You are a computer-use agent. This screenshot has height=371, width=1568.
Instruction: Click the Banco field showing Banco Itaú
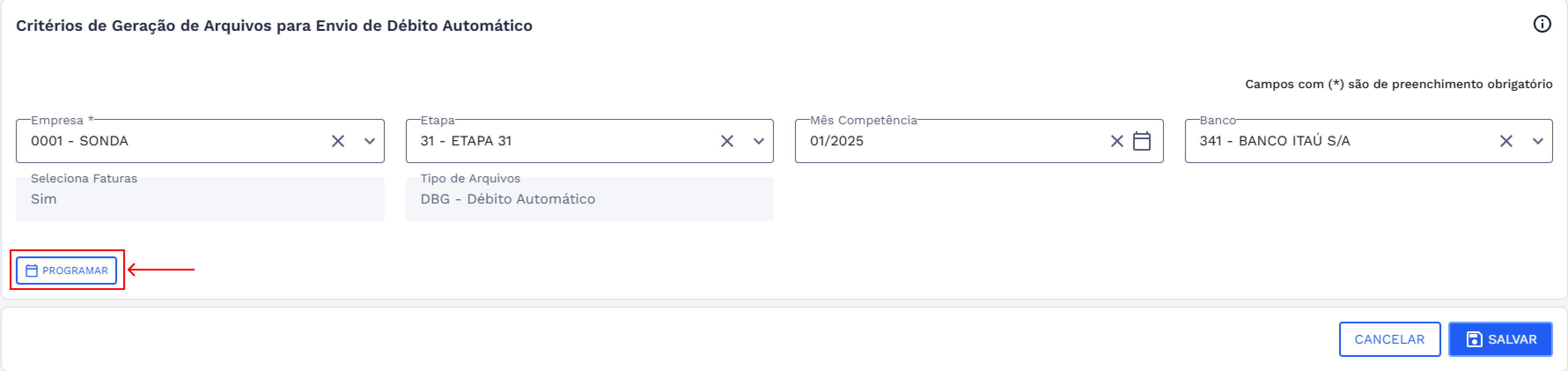(1339, 141)
